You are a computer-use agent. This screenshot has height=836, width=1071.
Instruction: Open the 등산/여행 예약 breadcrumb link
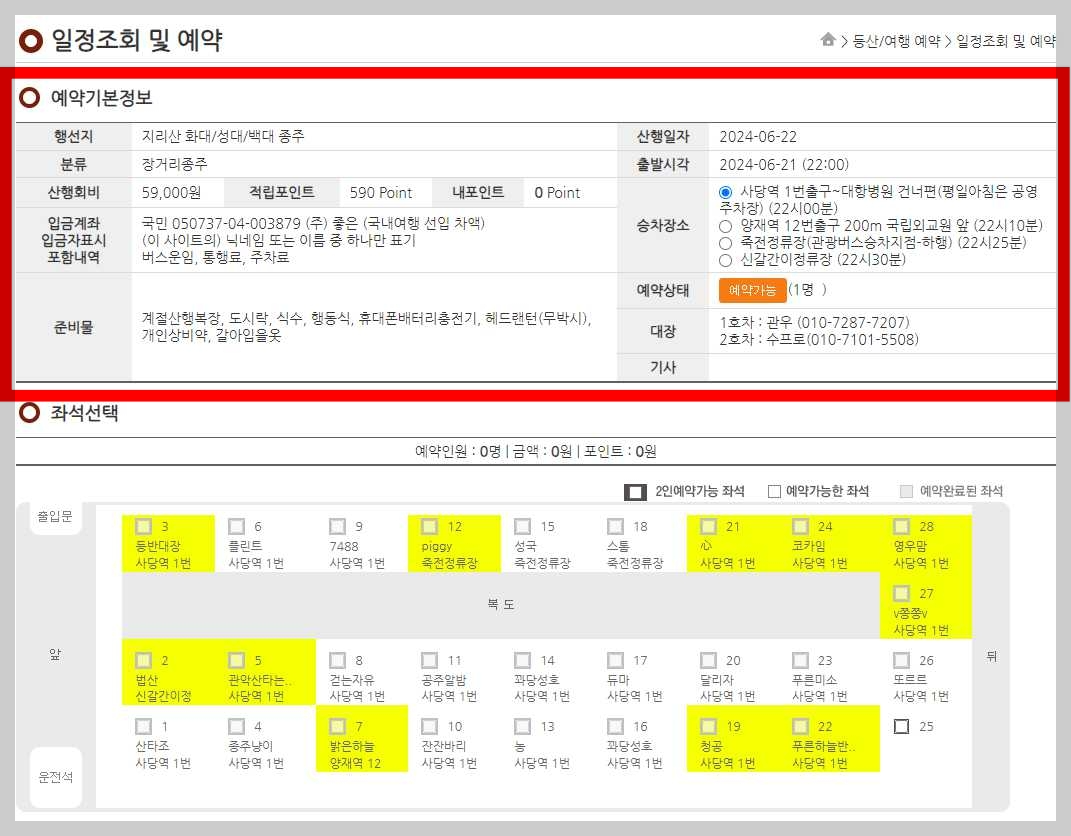pyautogui.click(x=896, y=41)
